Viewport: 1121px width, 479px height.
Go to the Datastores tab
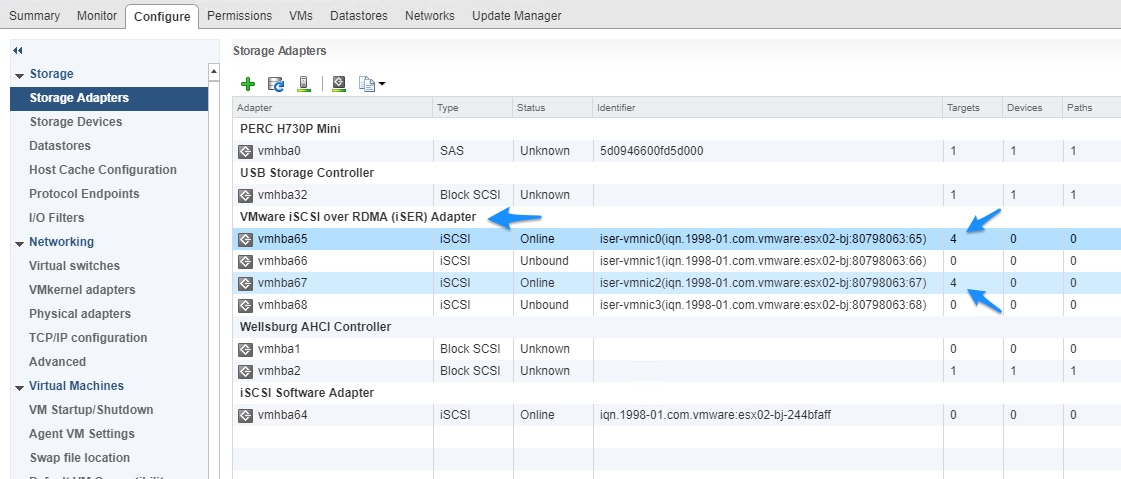[359, 15]
